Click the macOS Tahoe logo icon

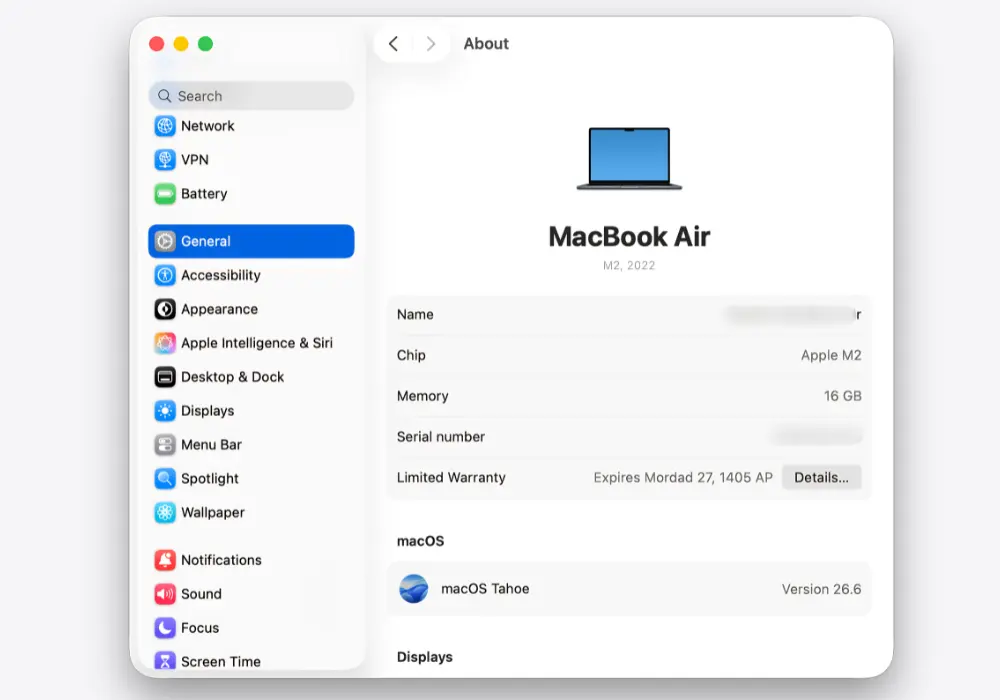click(x=413, y=589)
